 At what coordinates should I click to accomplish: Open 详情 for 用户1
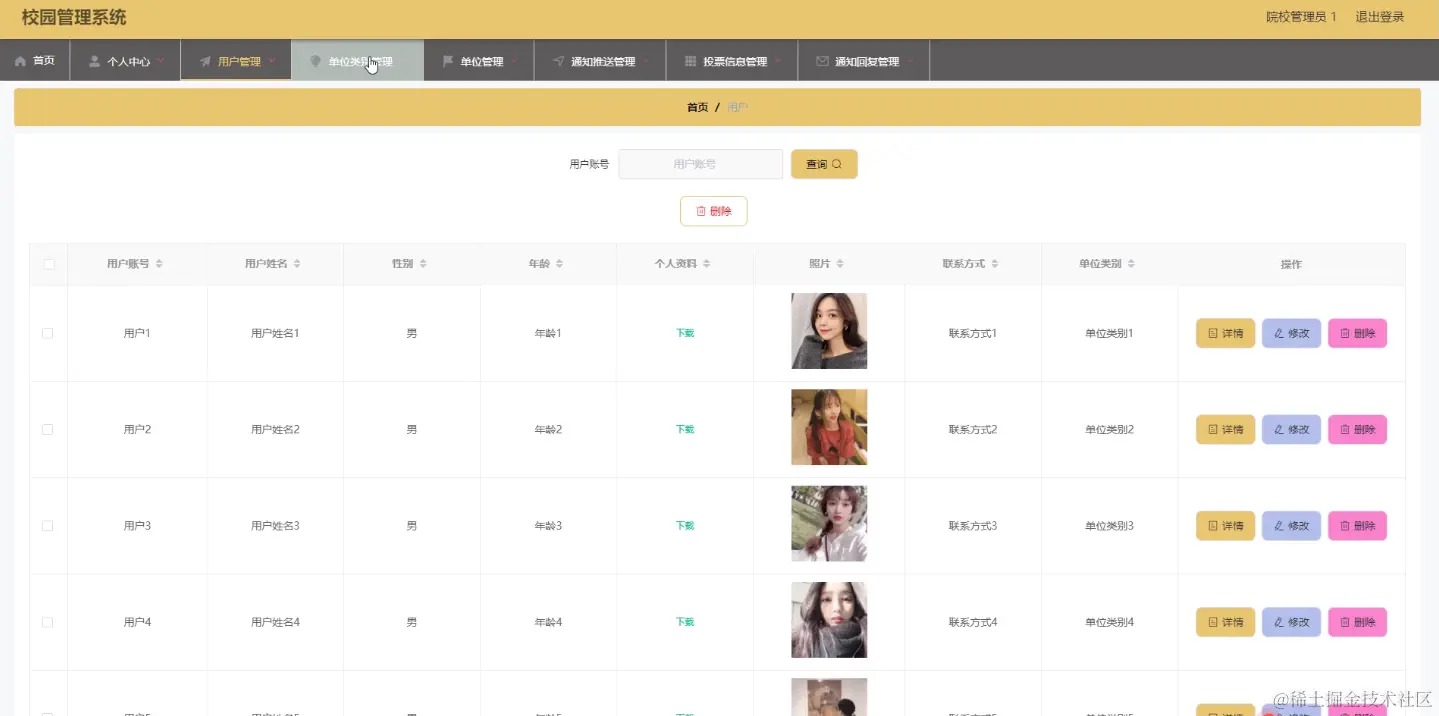(1225, 333)
